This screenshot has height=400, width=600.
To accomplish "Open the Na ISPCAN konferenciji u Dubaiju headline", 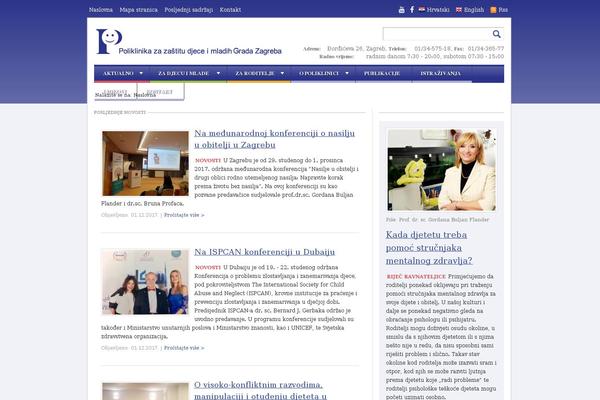I will pos(264,252).
